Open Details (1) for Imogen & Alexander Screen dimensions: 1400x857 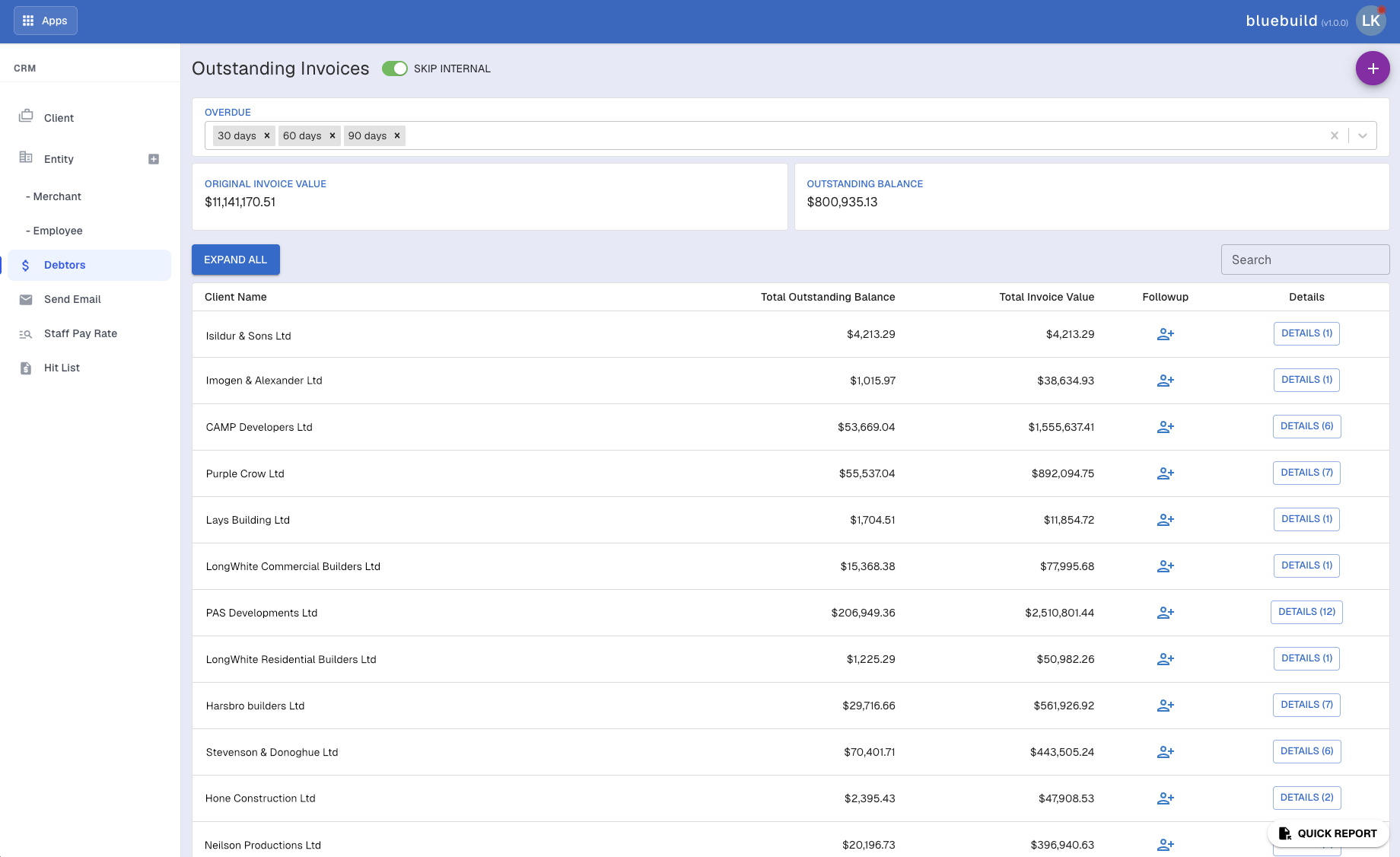coord(1306,380)
